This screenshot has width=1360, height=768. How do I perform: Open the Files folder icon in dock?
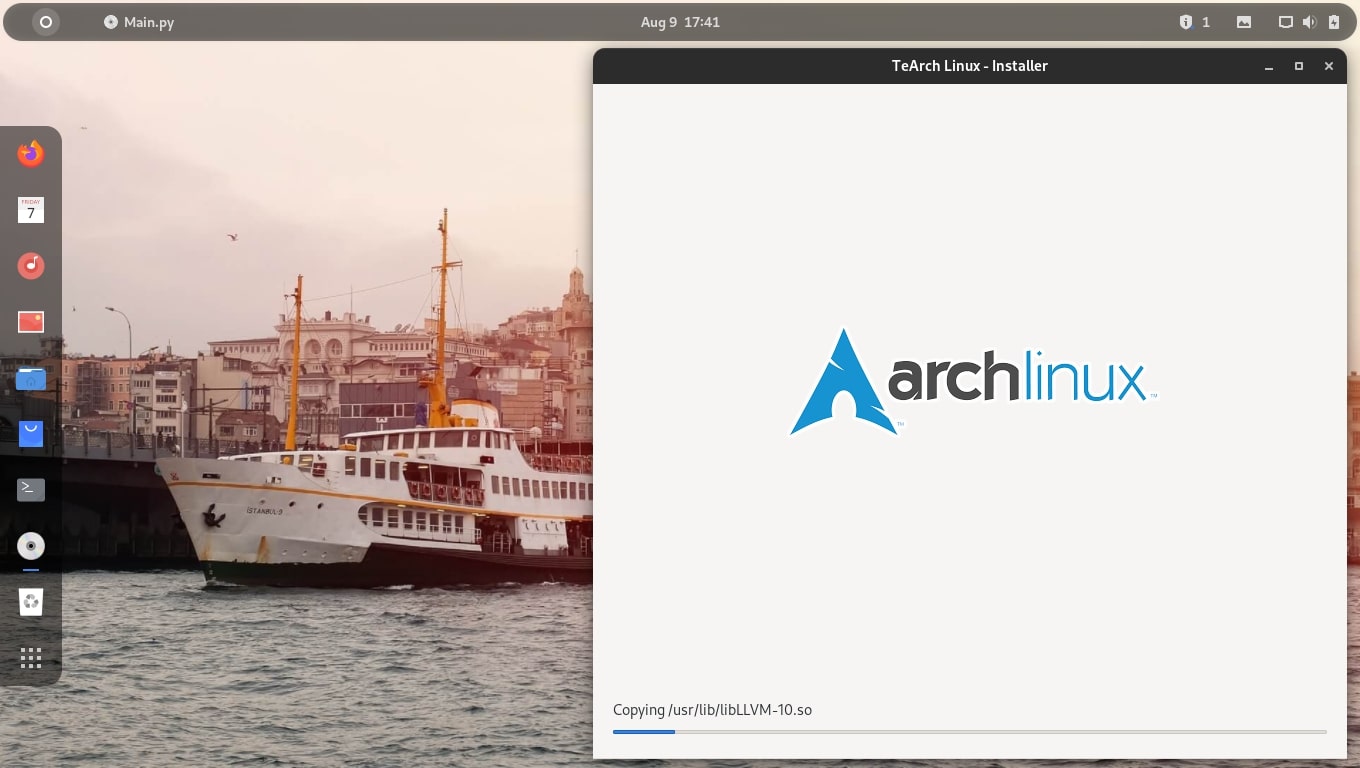click(x=31, y=378)
